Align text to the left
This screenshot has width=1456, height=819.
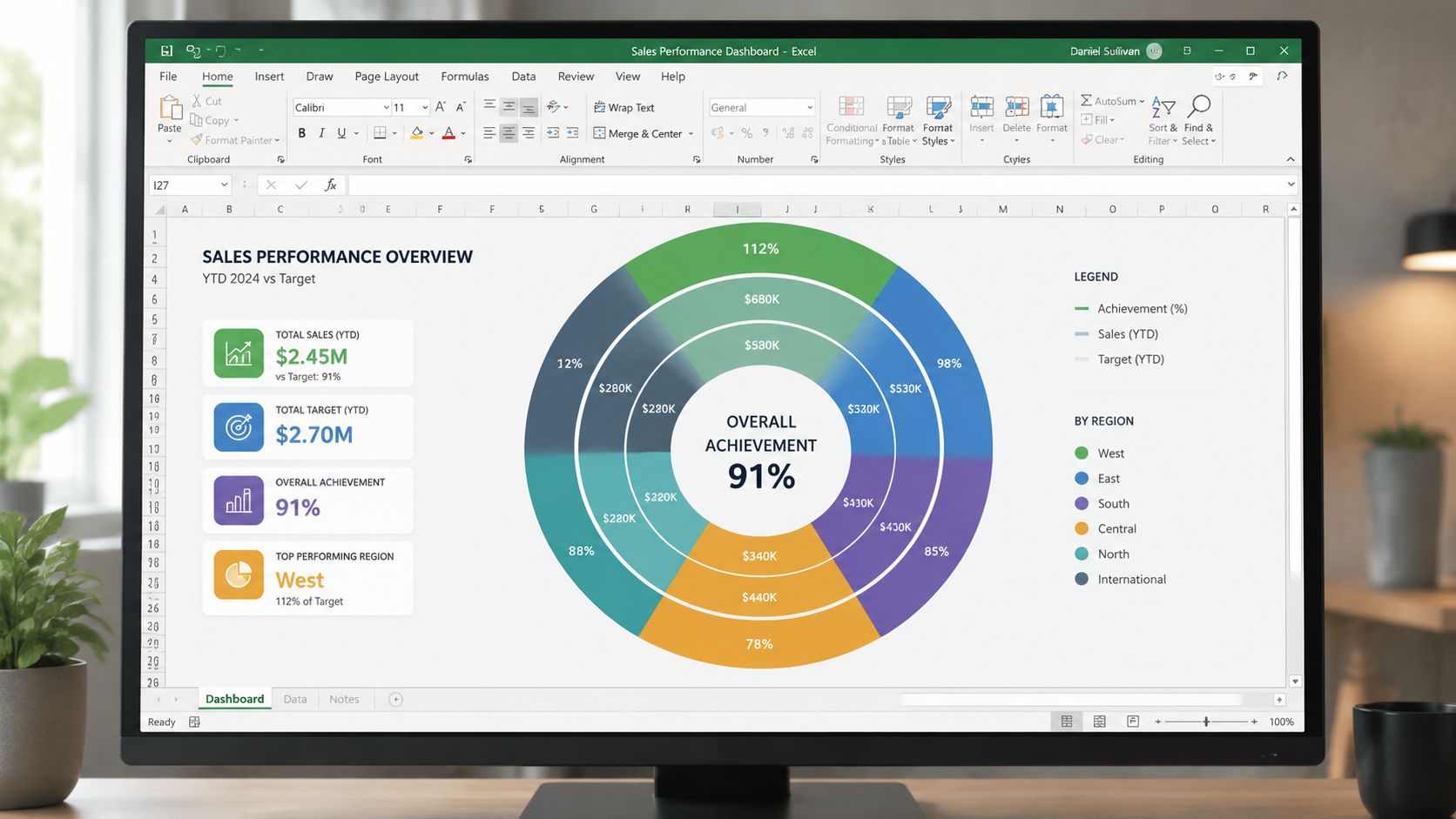[x=489, y=133]
